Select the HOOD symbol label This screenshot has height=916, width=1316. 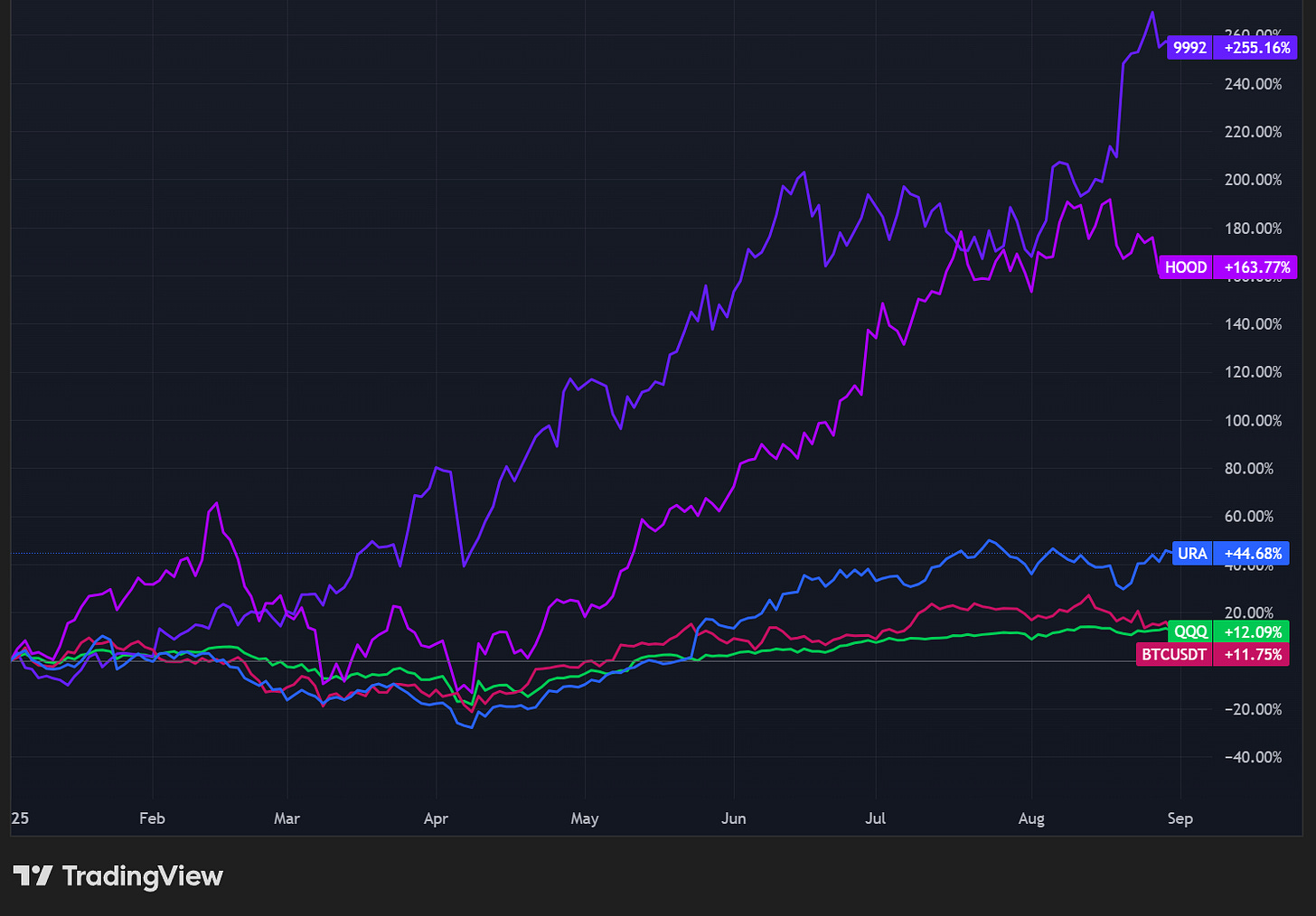pyautogui.click(x=1185, y=267)
